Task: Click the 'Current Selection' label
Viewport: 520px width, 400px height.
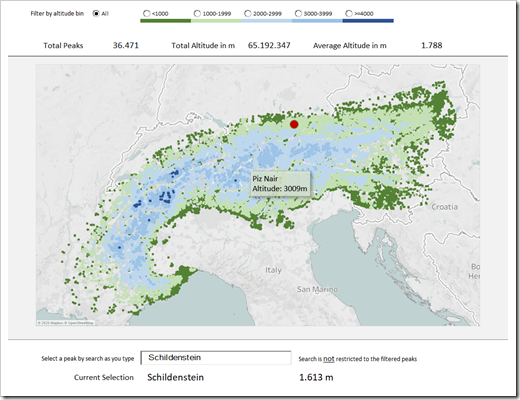Action: tap(104, 377)
